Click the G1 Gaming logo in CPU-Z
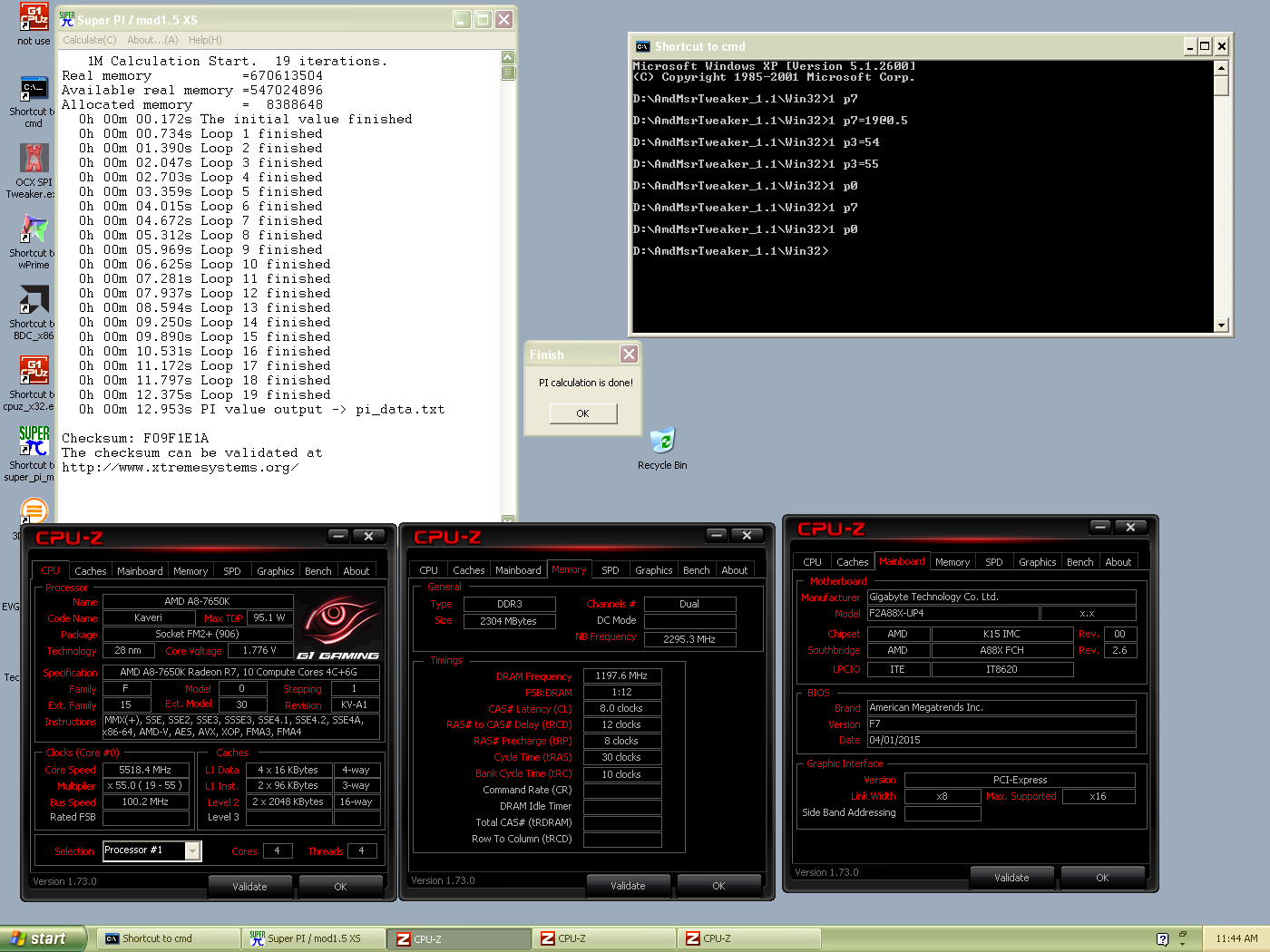The image size is (1270, 952). tap(338, 627)
